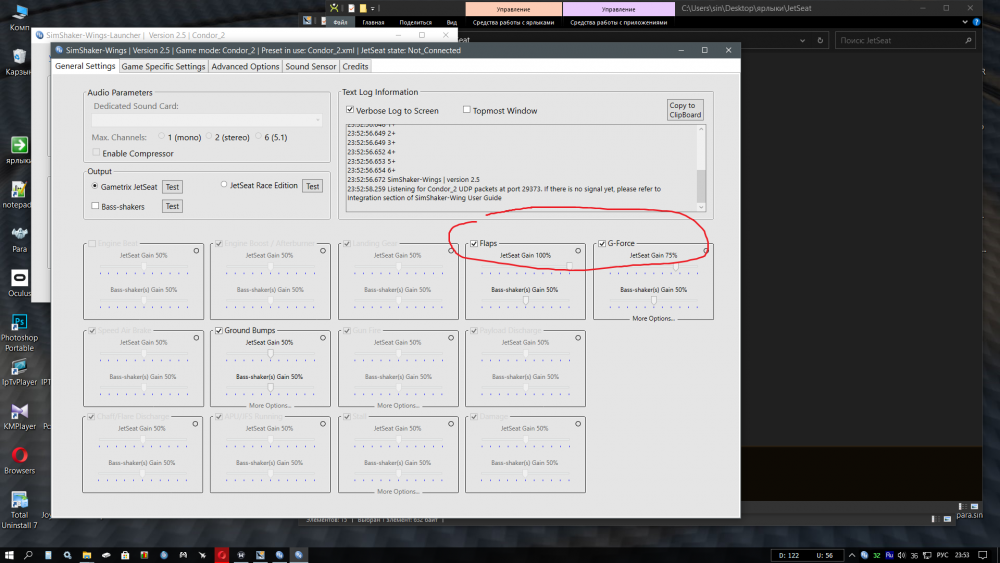This screenshot has width=1000, height=563.
Task: Click the text log vertical scrollbar
Action: 702,168
